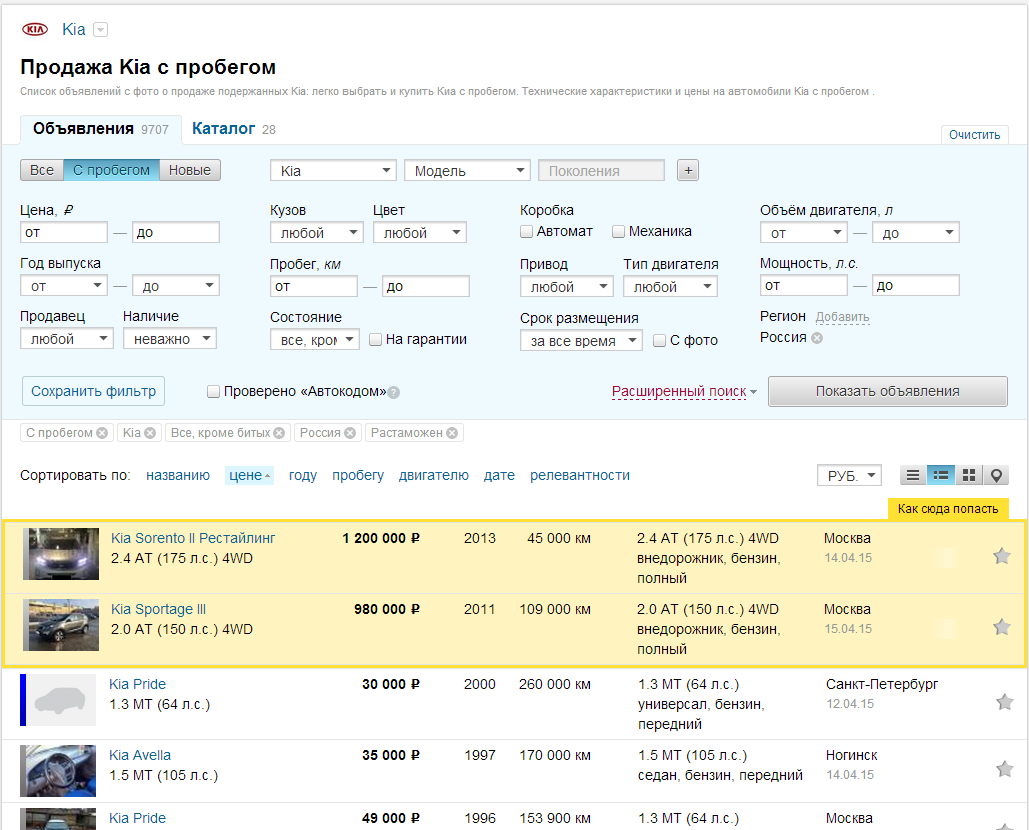
Task: Open Kia Sorento II thumbnail photo
Action: 61,554
